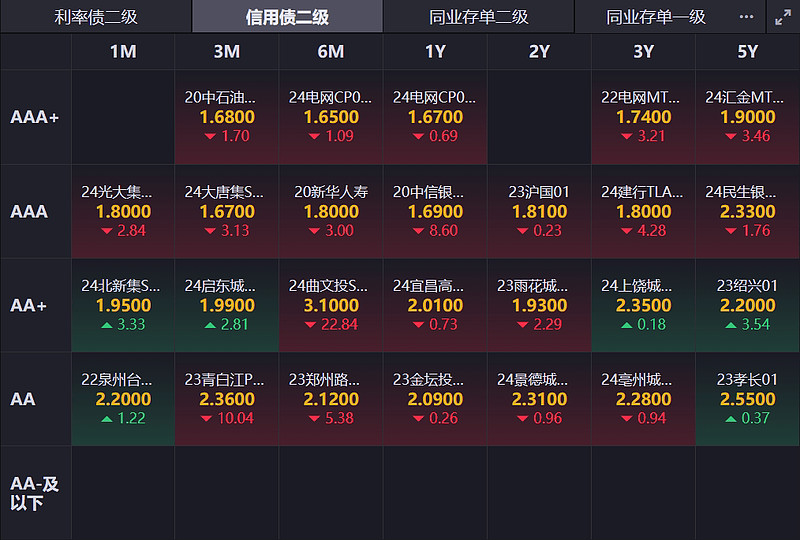Image resolution: width=800 pixels, height=540 pixels.
Task: Click the 1M column header
Action: (x=123, y=52)
